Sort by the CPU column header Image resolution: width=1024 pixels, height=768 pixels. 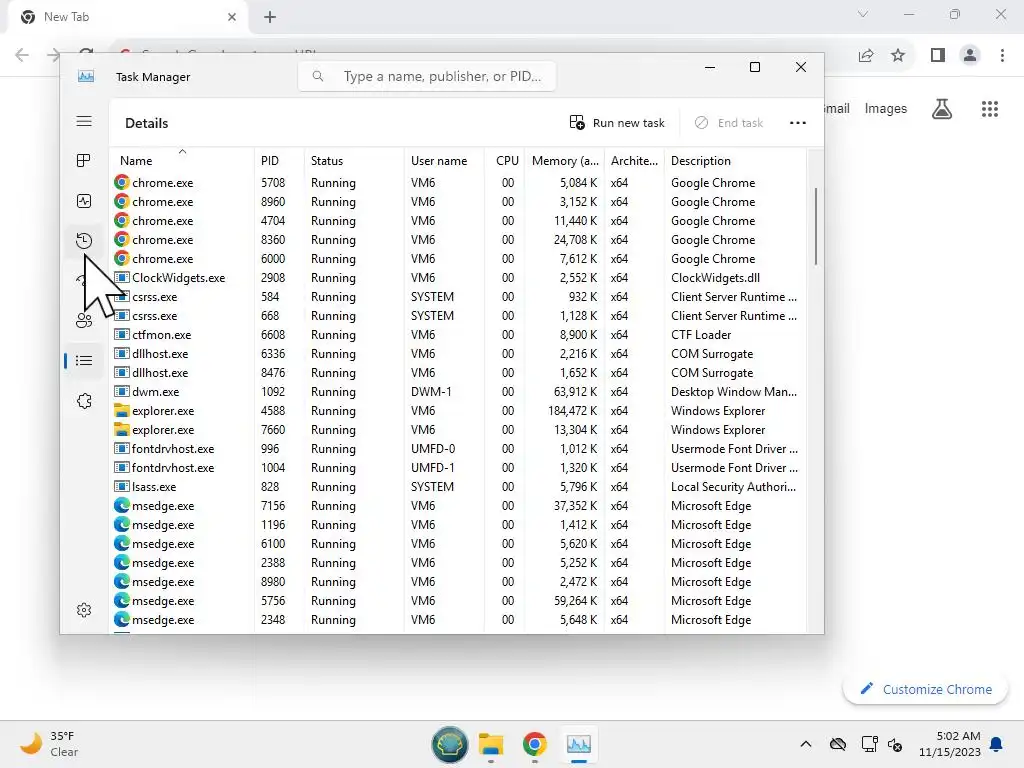pyautogui.click(x=505, y=161)
